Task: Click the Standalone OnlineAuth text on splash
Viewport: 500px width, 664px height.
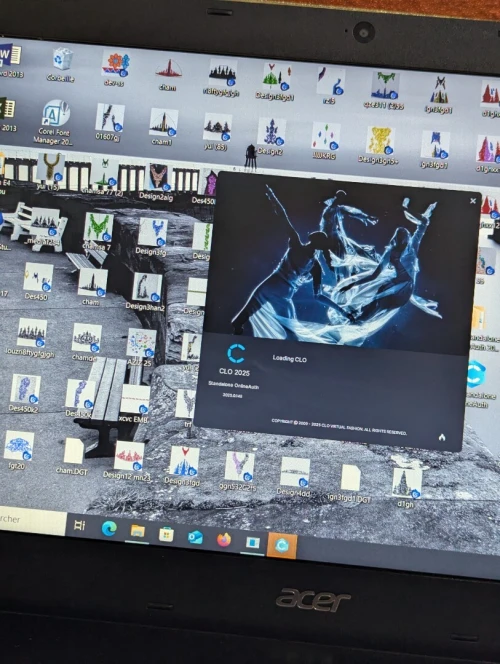Action: 233,386
